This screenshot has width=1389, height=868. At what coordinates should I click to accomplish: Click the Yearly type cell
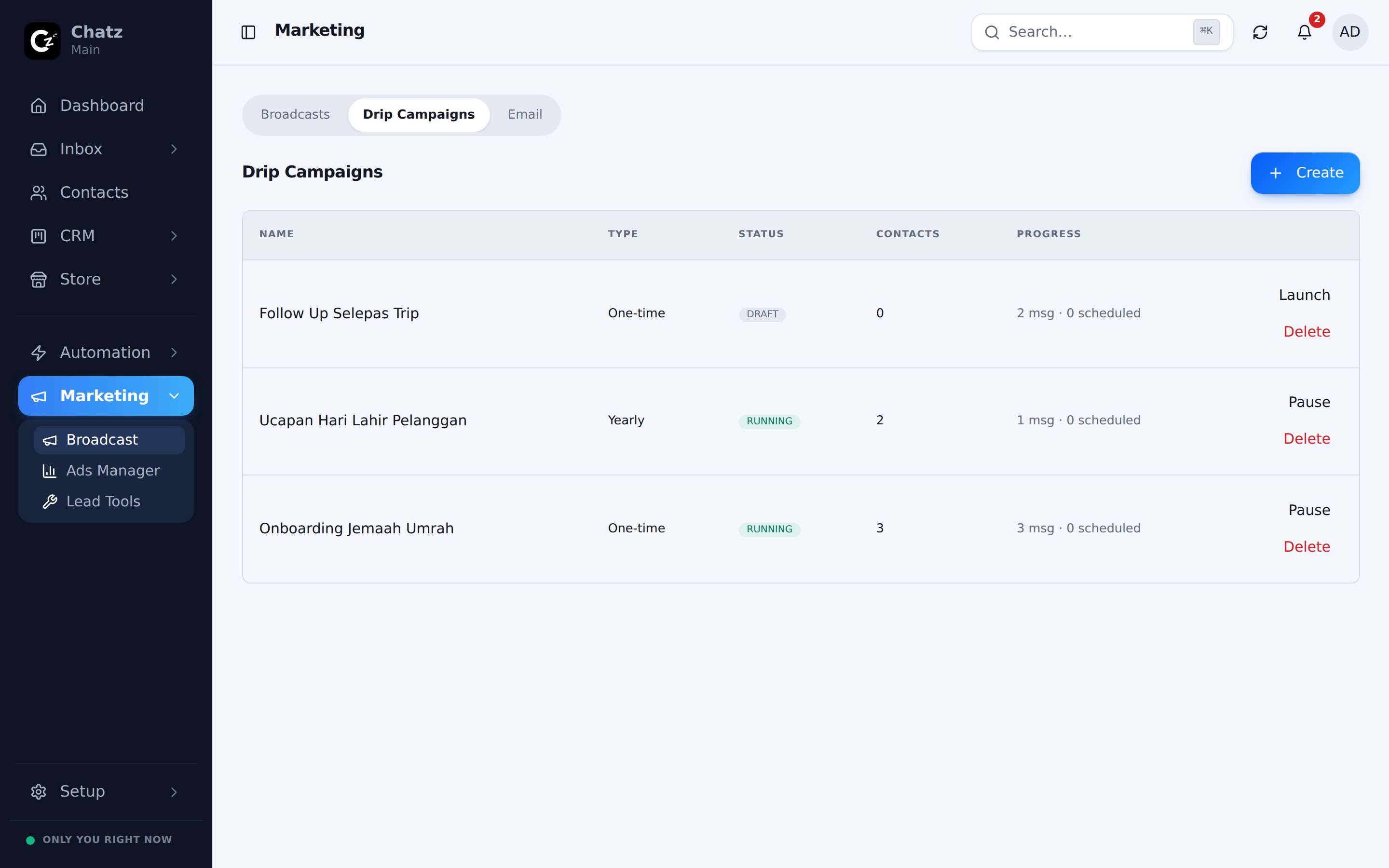626,421
